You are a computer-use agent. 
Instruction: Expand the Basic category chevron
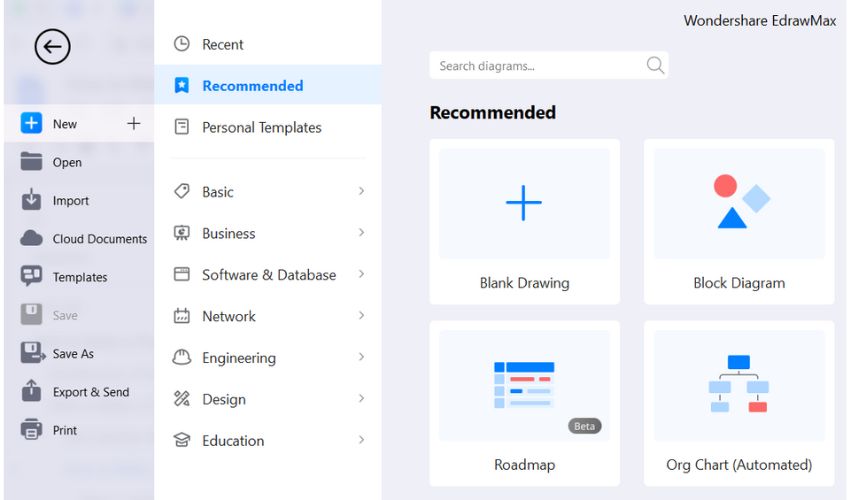(x=361, y=191)
